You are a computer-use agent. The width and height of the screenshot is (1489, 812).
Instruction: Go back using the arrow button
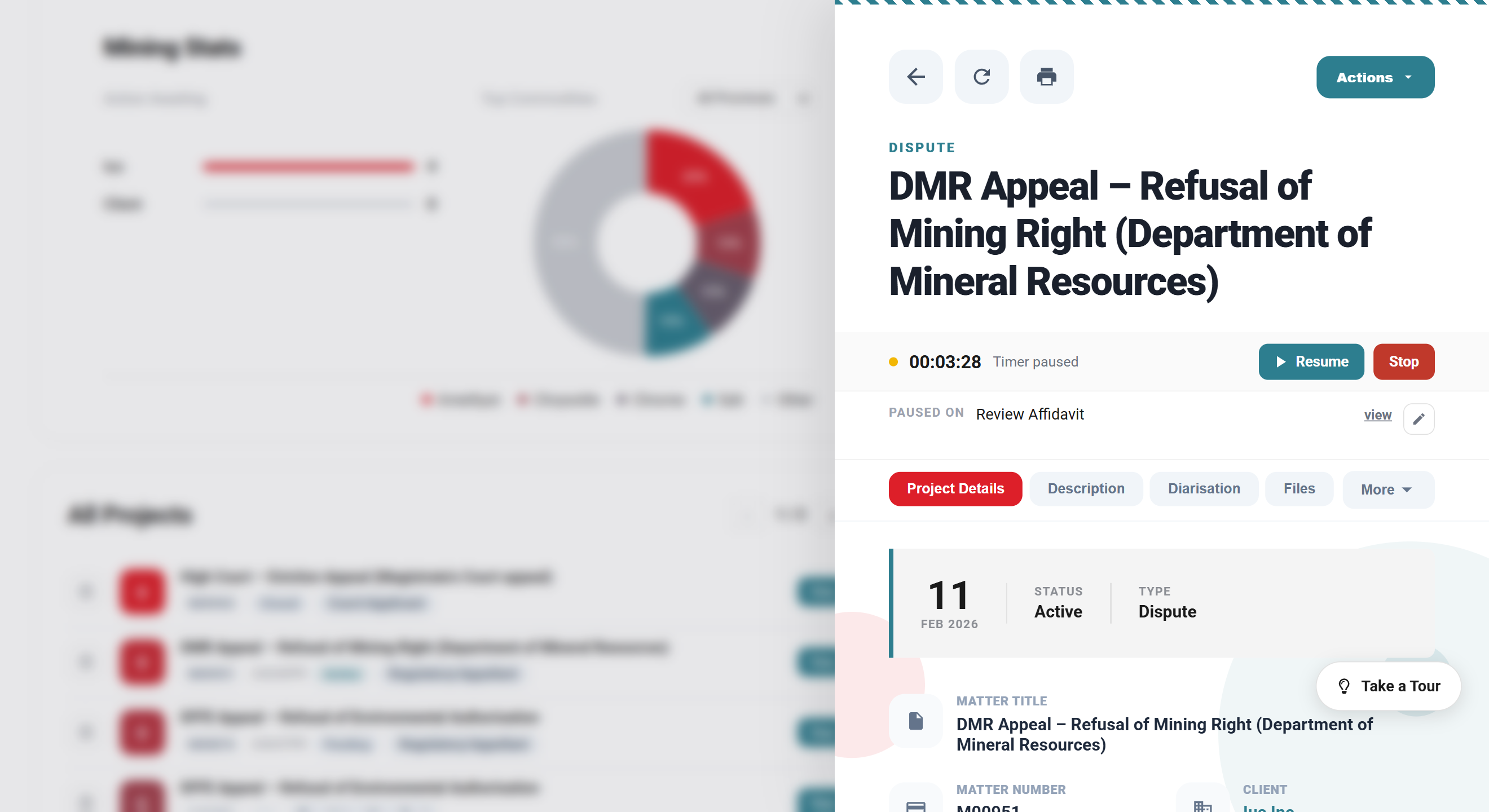915,77
